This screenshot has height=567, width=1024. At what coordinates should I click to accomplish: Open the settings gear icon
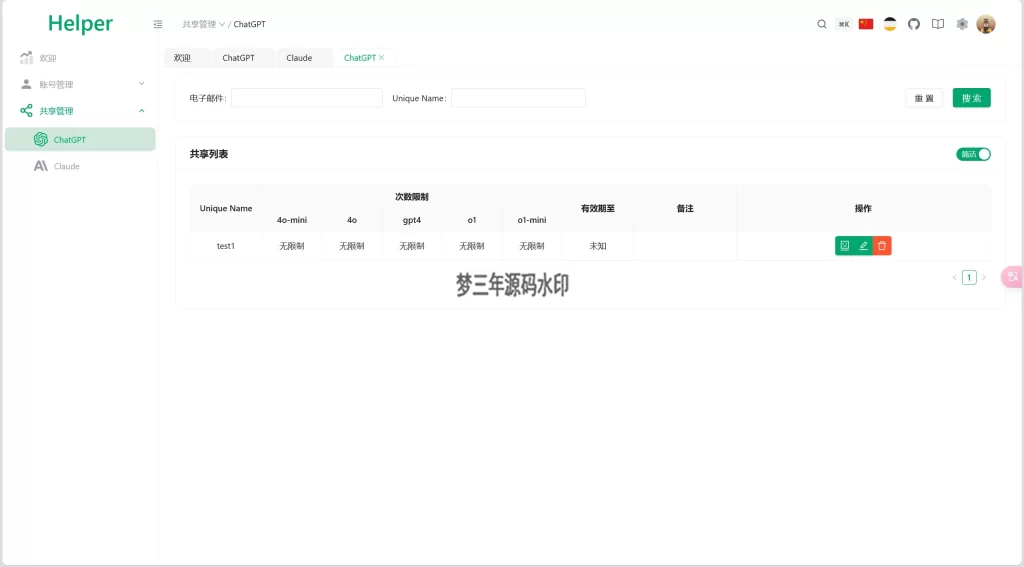pos(962,24)
